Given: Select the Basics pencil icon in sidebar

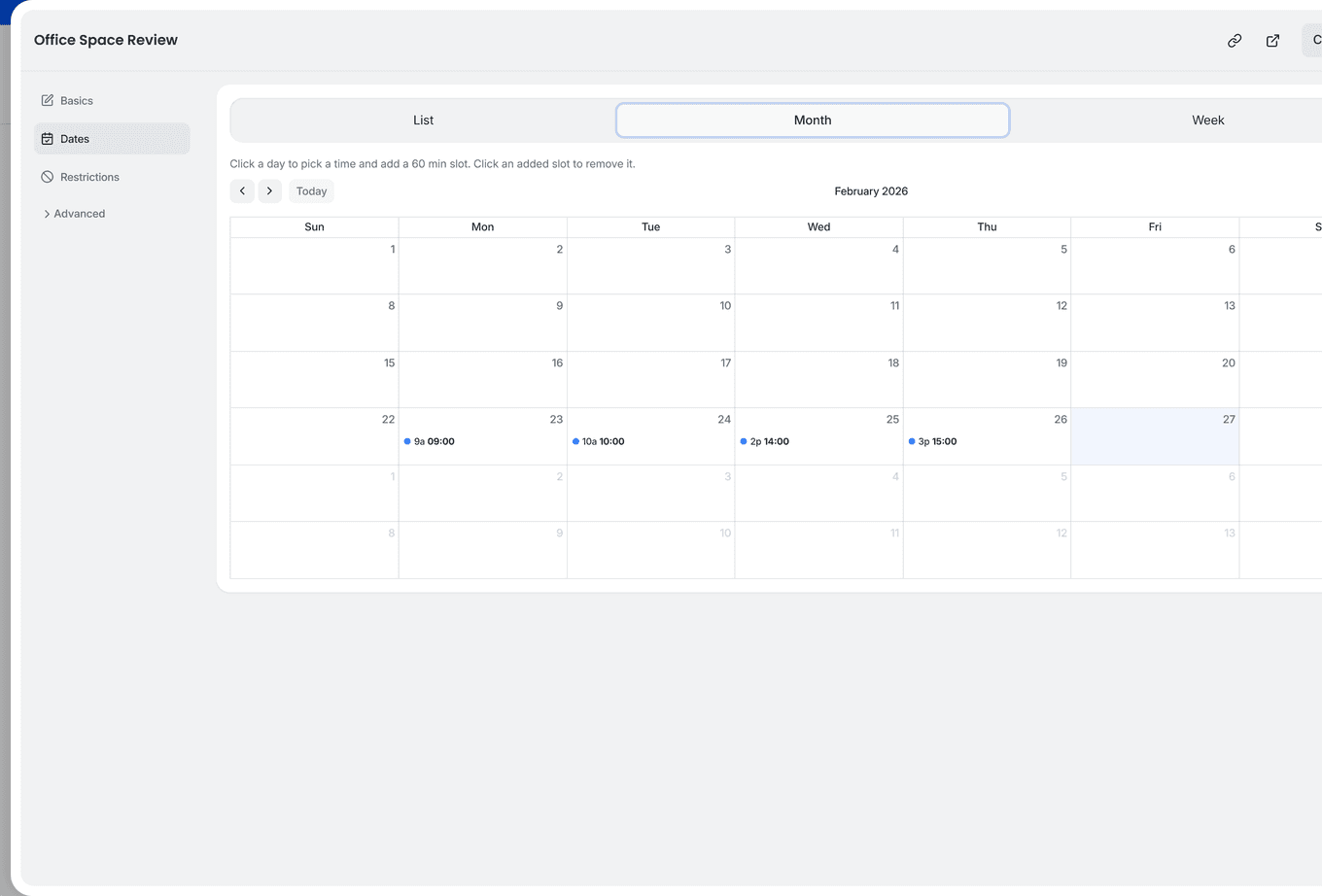Looking at the screenshot, I should [x=47, y=100].
